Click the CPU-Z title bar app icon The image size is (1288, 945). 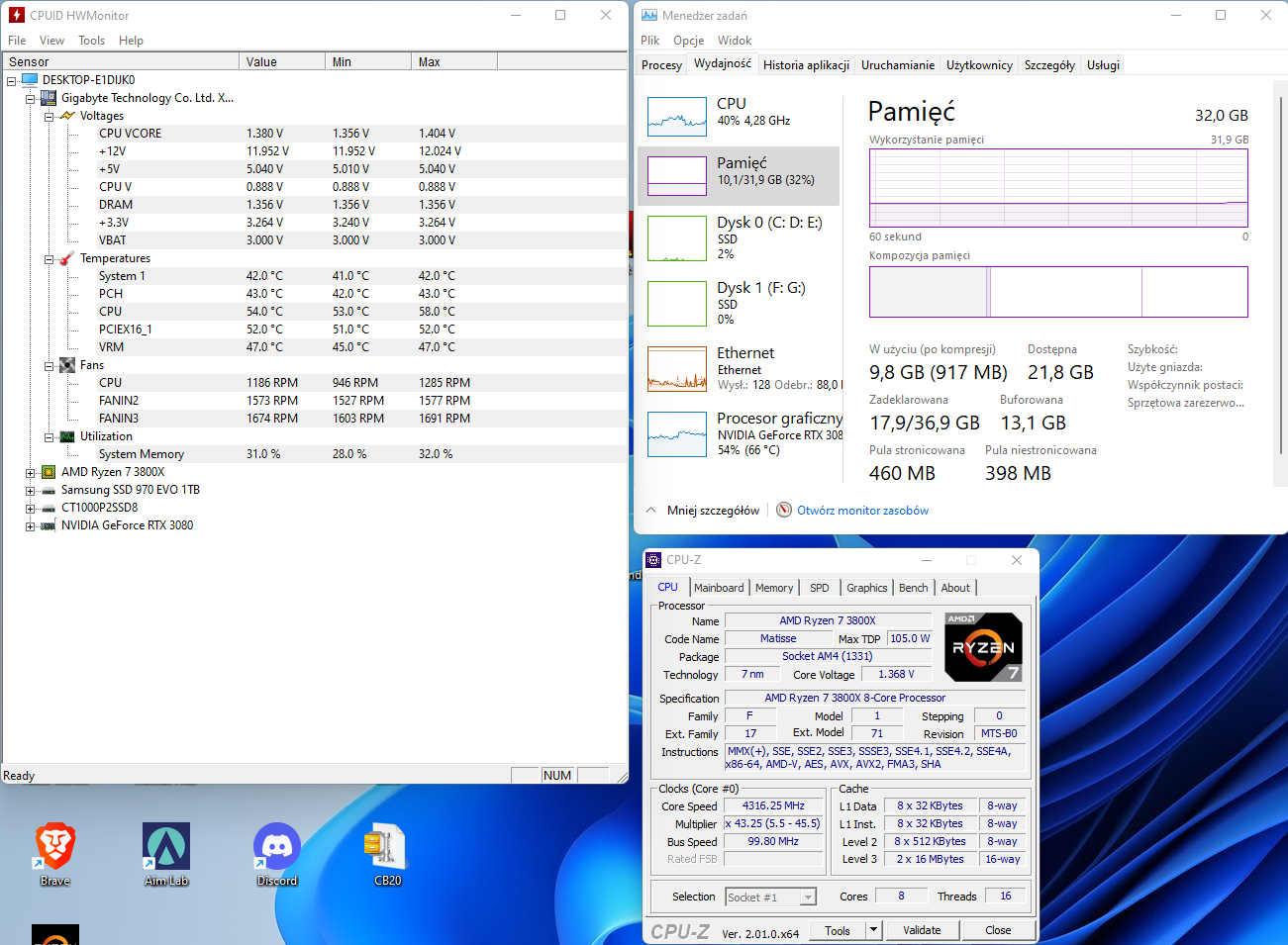point(653,560)
